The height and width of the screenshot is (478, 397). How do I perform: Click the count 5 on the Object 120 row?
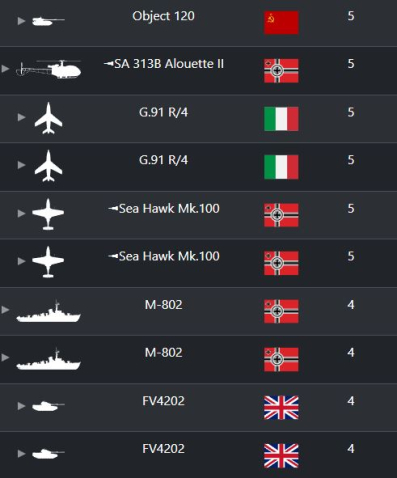351,16
